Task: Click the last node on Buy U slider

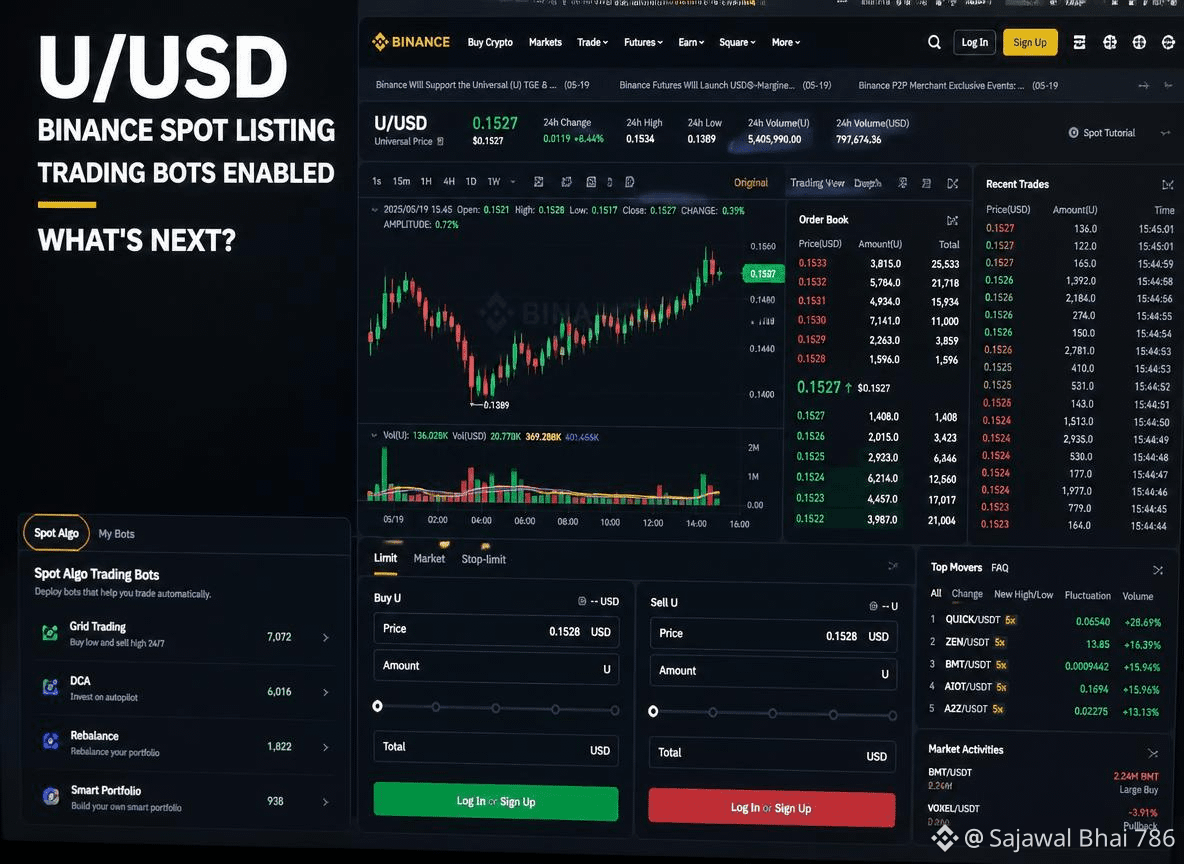Action: point(615,710)
